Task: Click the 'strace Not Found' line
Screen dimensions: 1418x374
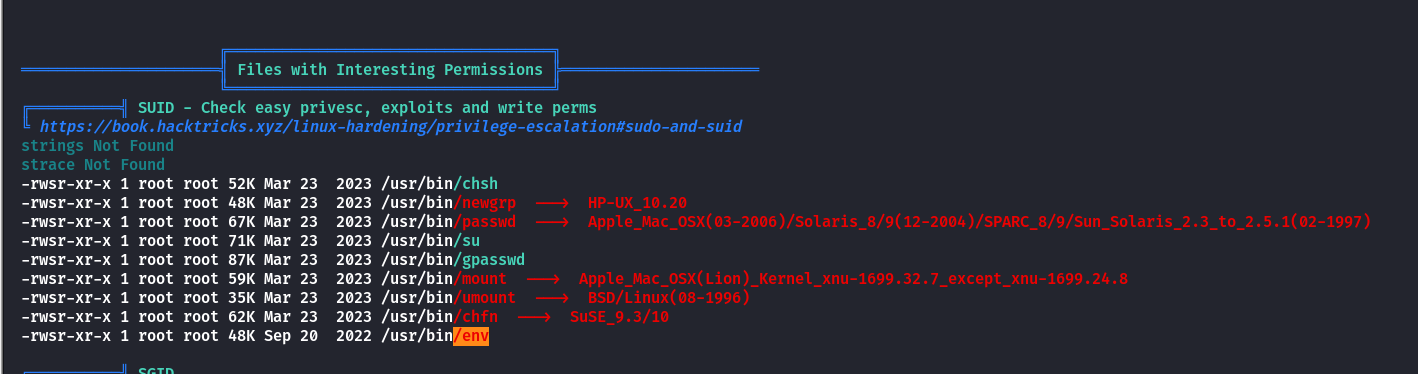Action: point(93,165)
